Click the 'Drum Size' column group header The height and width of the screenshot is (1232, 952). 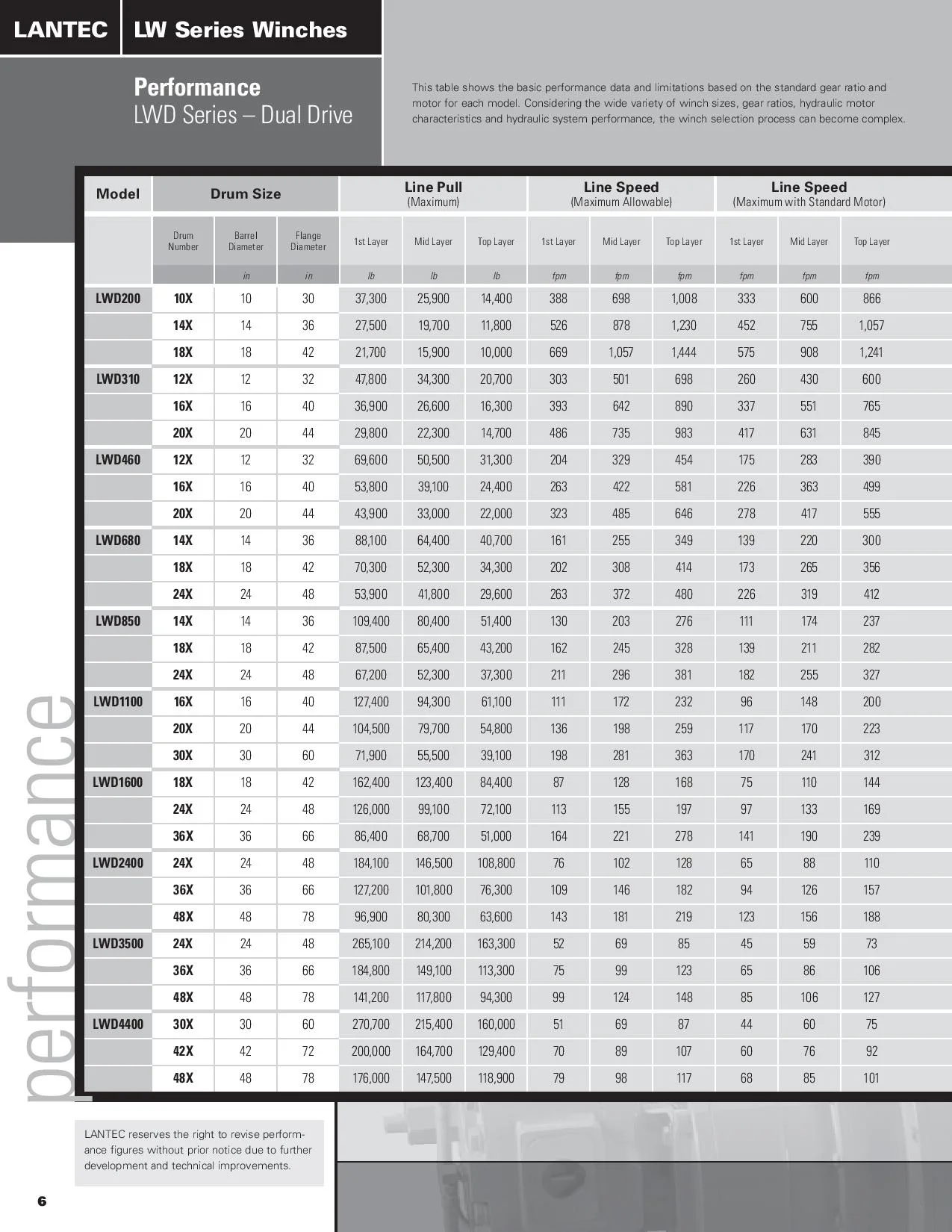pos(246,194)
